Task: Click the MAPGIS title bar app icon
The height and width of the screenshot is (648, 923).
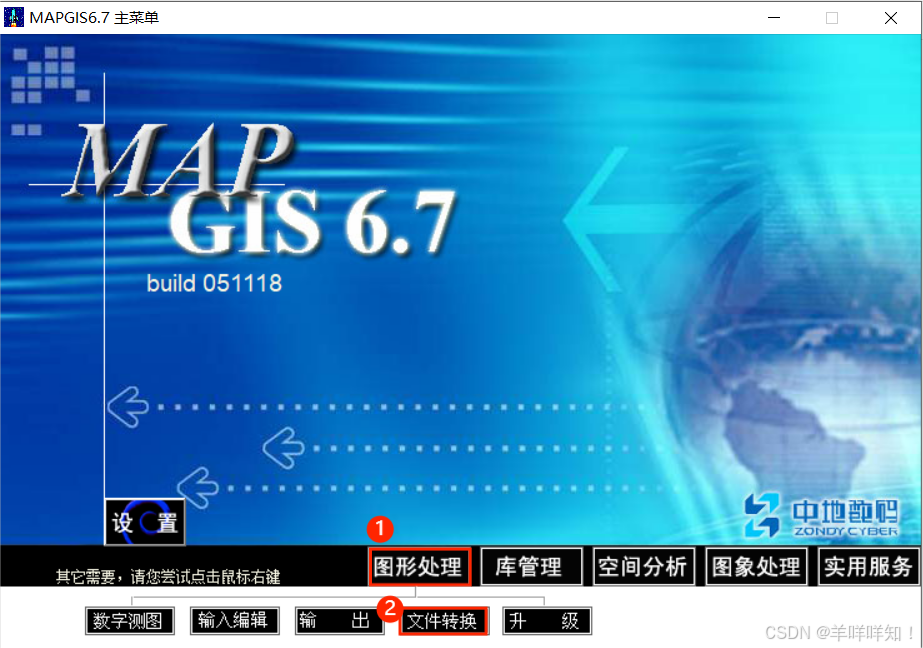Action: click(x=14, y=18)
